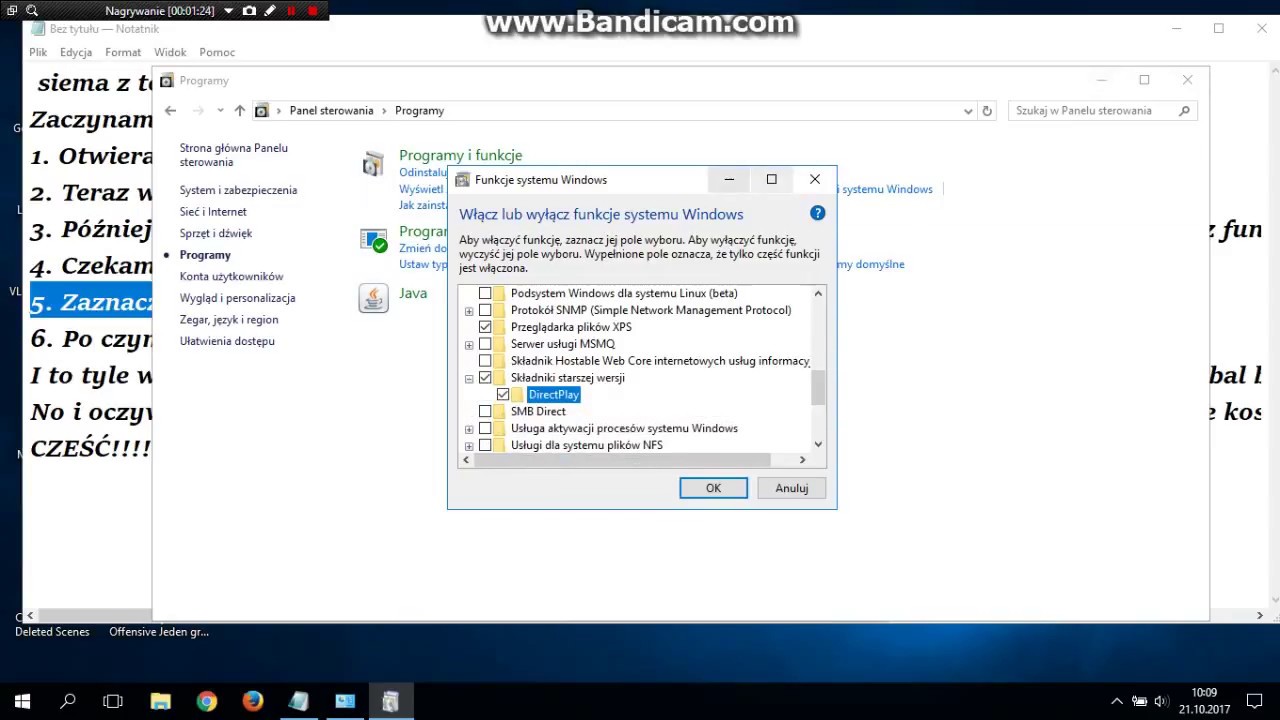
Task: Expand Usługa aktywacji procesów systemu Windows
Action: tap(469, 429)
